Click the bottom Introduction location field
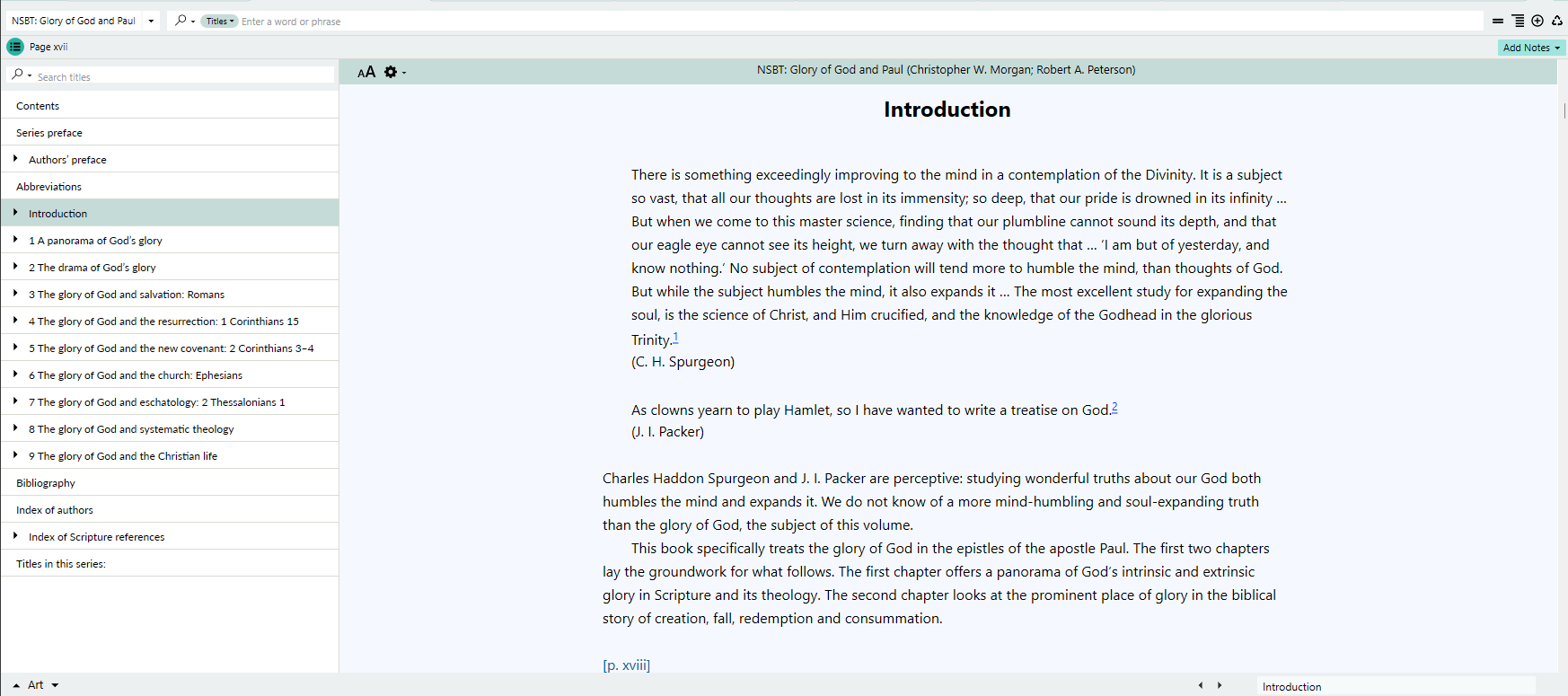This screenshot has height=696, width=1568. click(x=1395, y=686)
